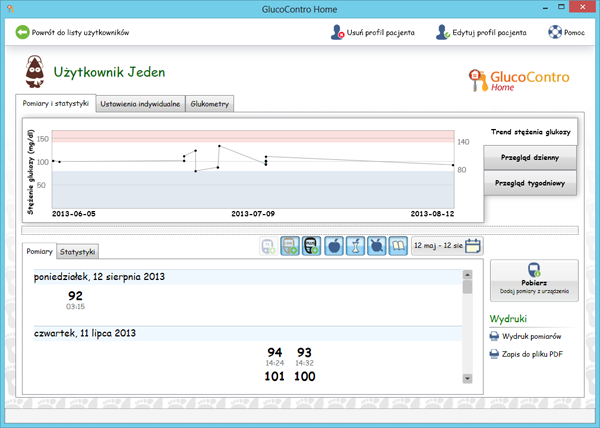Open the Ustawienia indywidualne tab
The width and height of the screenshot is (600, 428).
click(140, 104)
